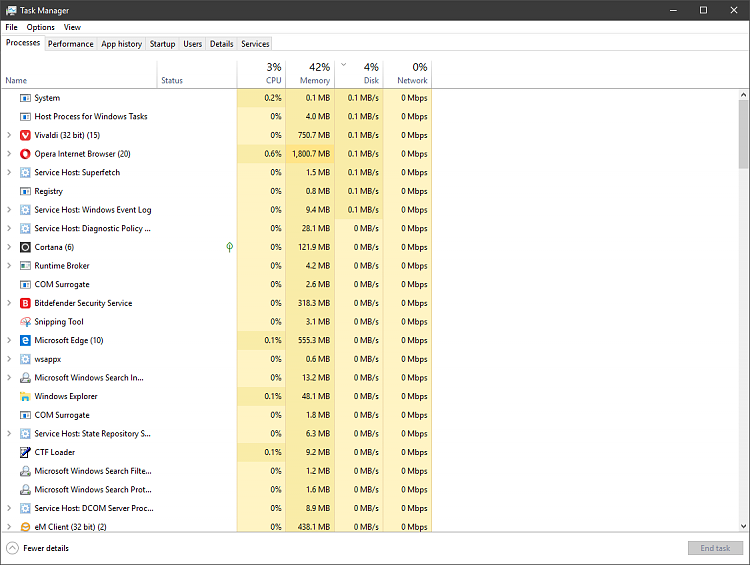Image resolution: width=750 pixels, height=565 pixels.
Task: Expand eM Client (32 bit) group
Action: coord(9,527)
